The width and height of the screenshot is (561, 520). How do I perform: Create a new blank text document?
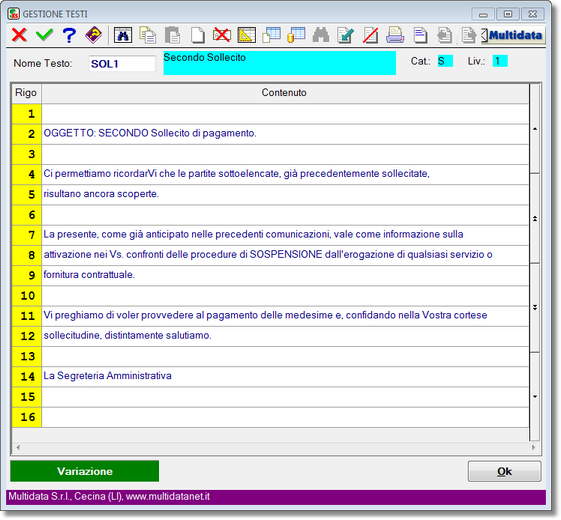pyautogui.click(x=197, y=35)
